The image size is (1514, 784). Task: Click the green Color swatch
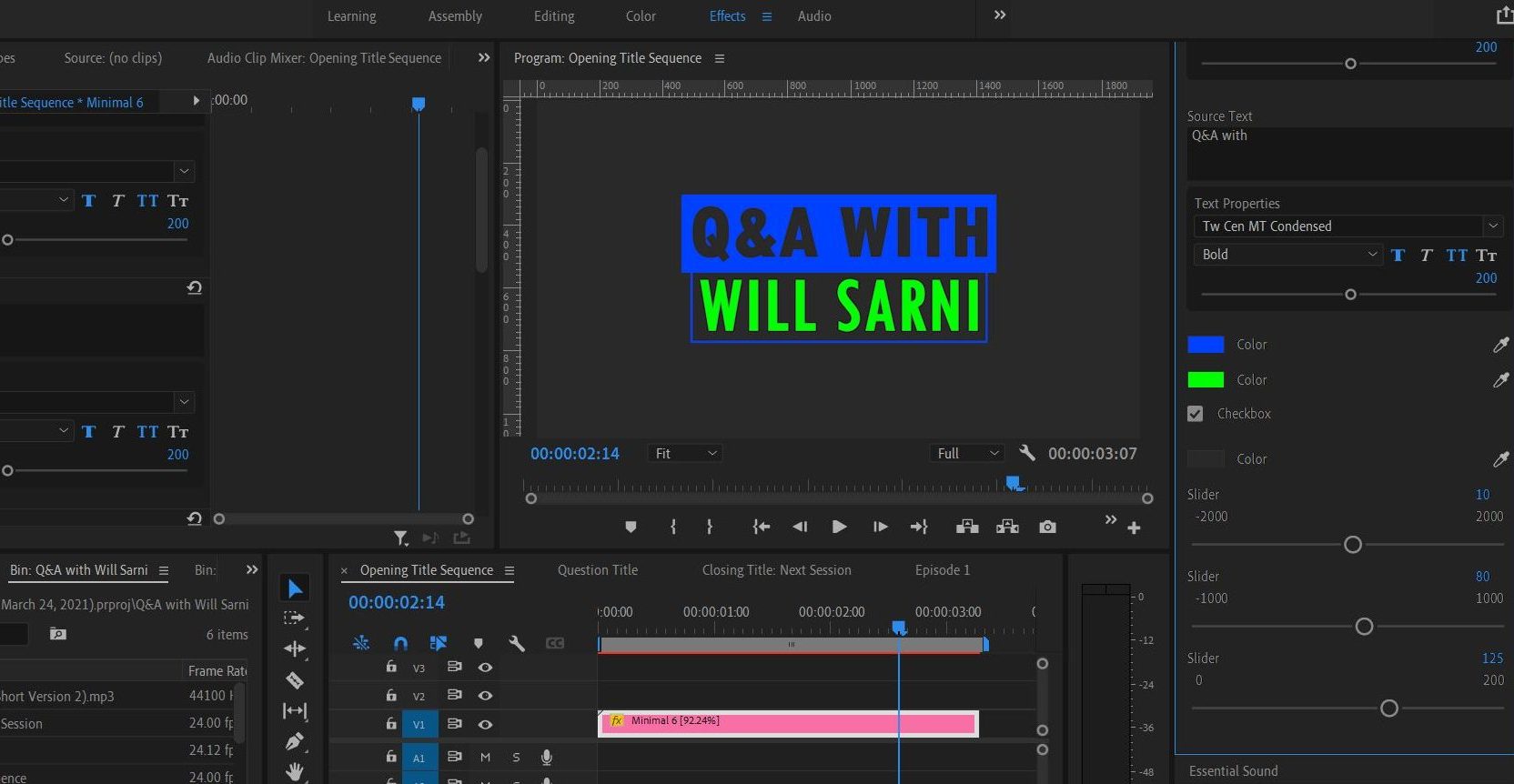pyautogui.click(x=1206, y=380)
